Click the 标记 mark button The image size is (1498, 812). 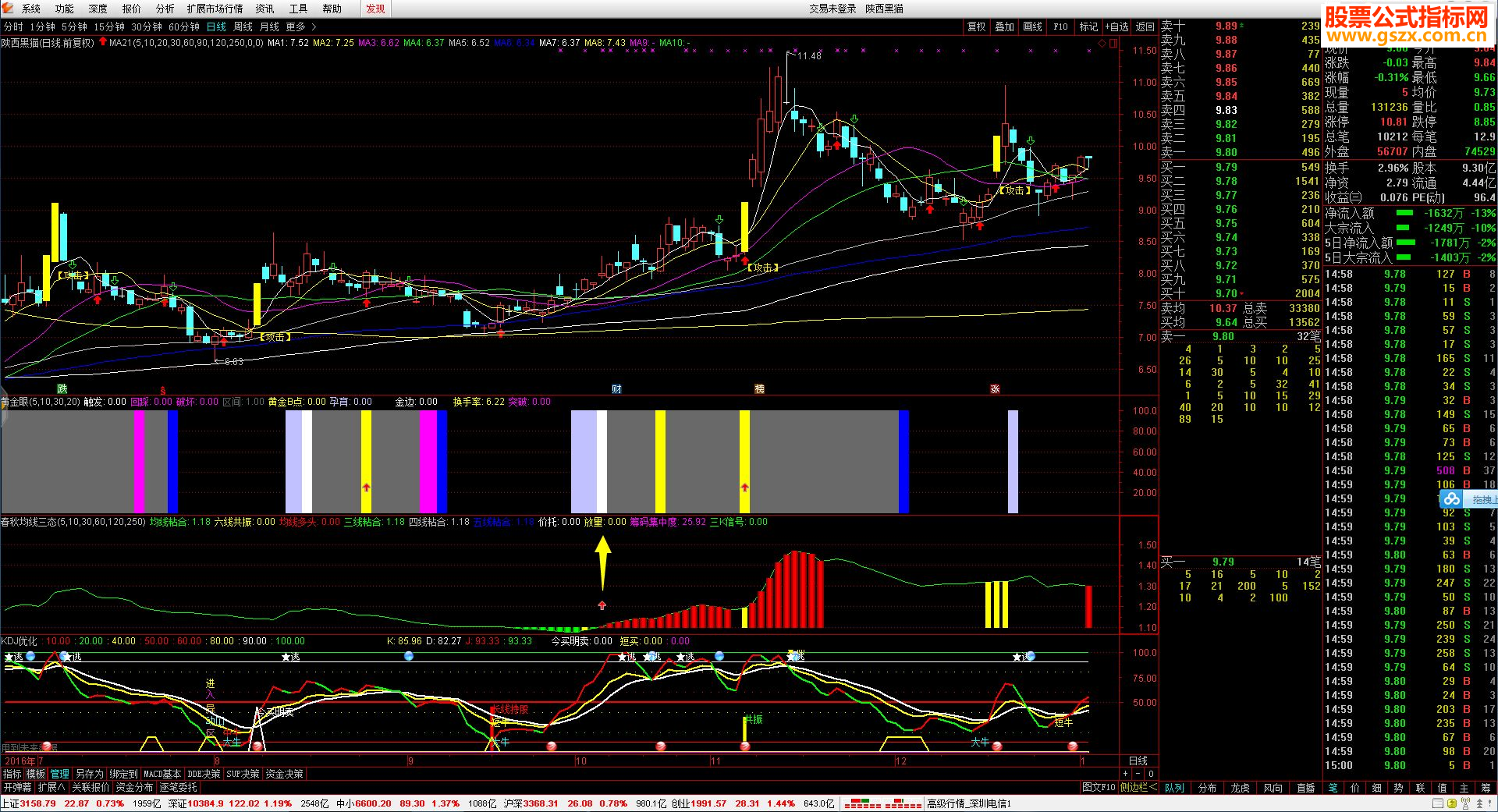point(1088,27)
